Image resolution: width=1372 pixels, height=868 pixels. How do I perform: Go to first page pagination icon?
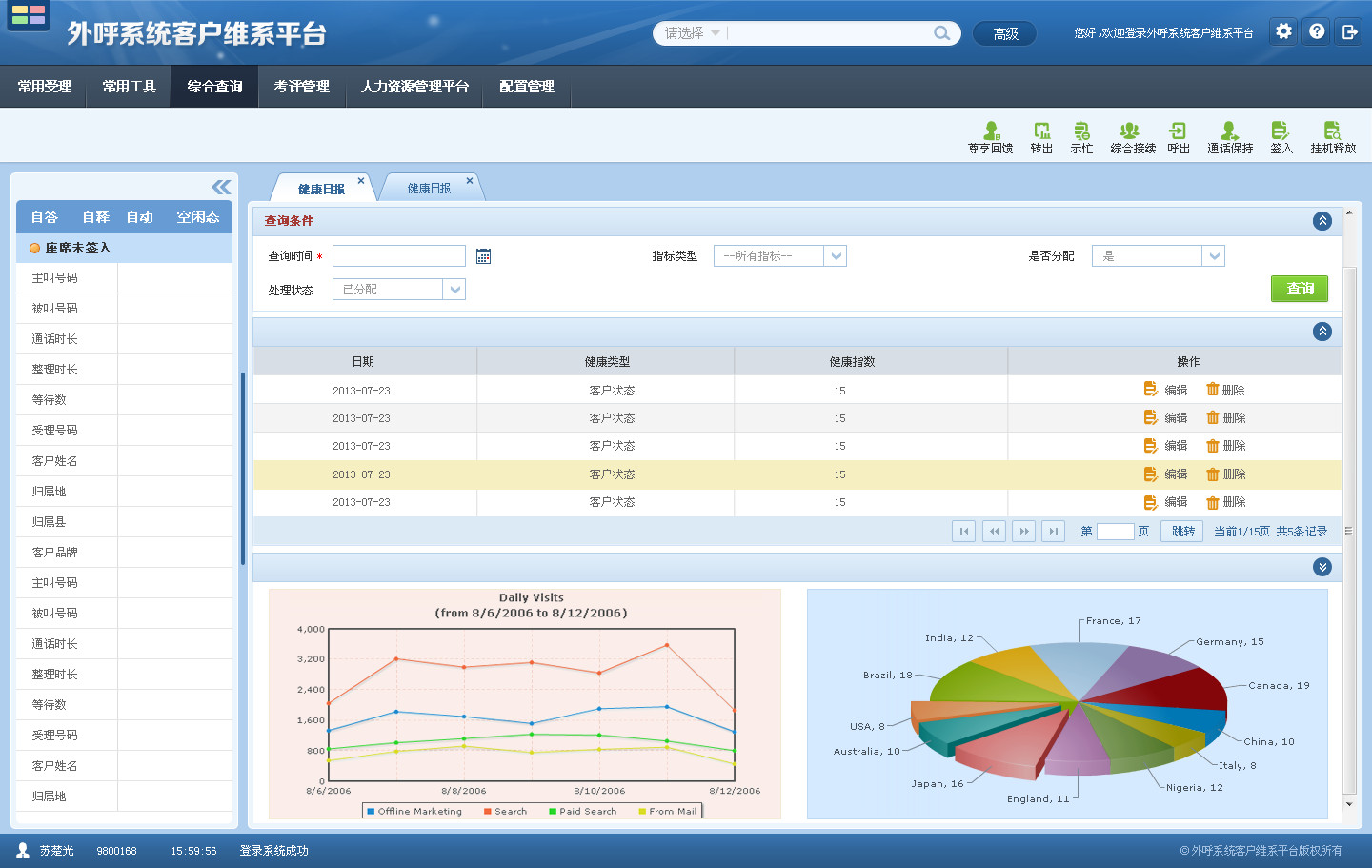point(963,531)
